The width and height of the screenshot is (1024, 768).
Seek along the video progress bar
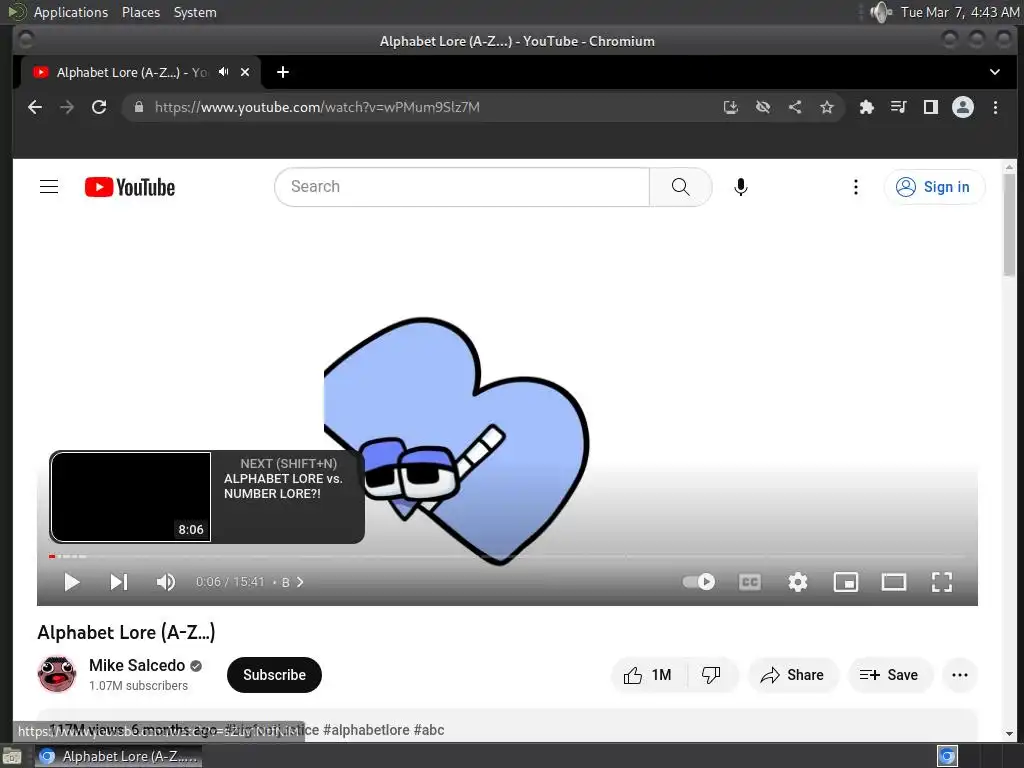click(507, 556)
